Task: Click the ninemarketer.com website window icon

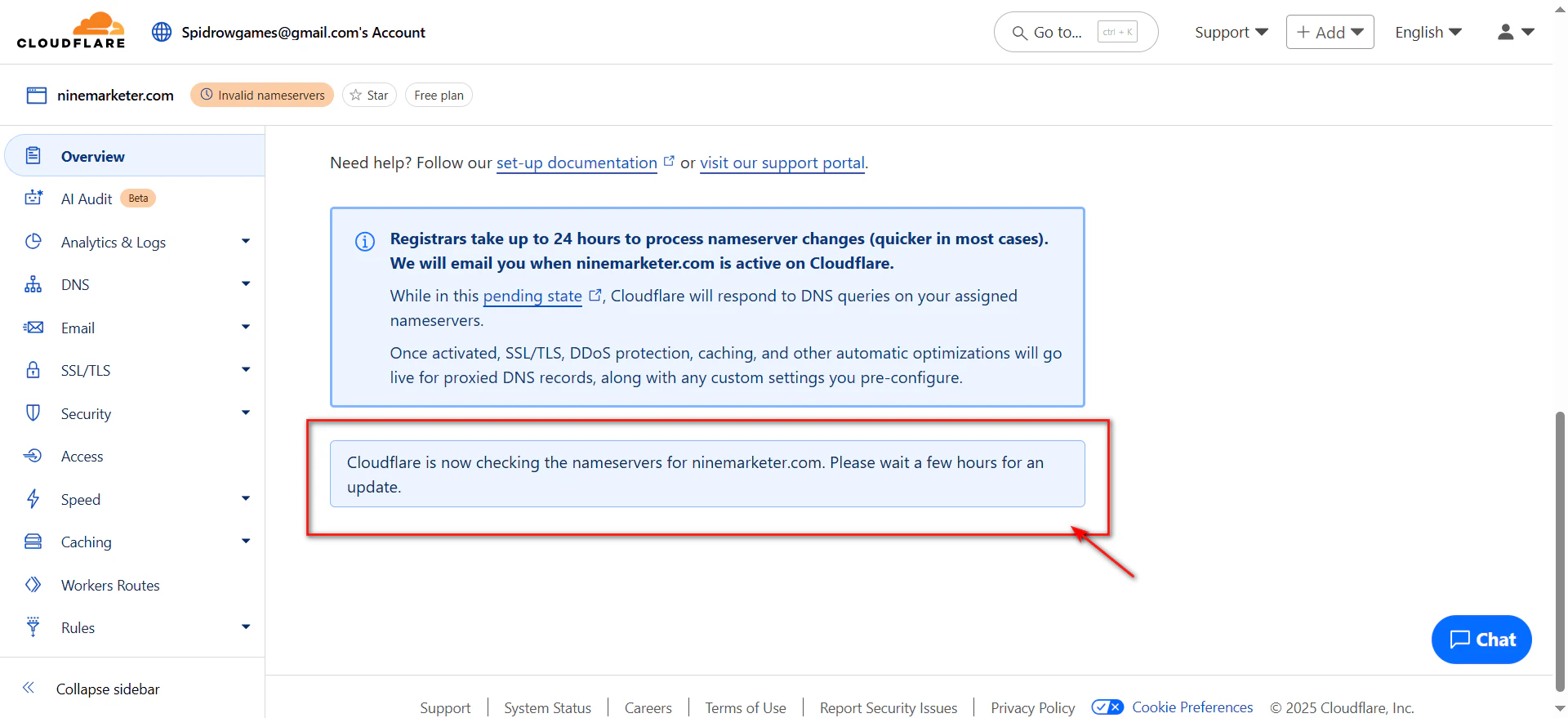Action: point(37,96)
